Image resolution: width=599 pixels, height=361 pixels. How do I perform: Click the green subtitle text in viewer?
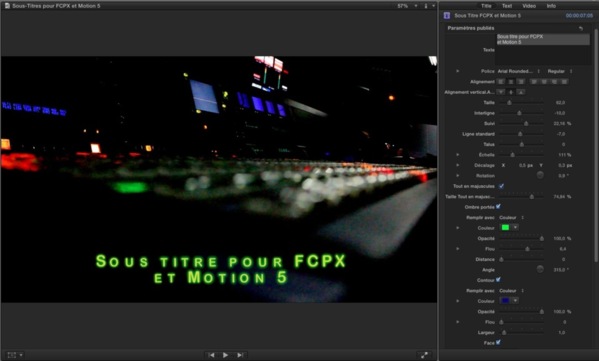(x=221, y=269)
